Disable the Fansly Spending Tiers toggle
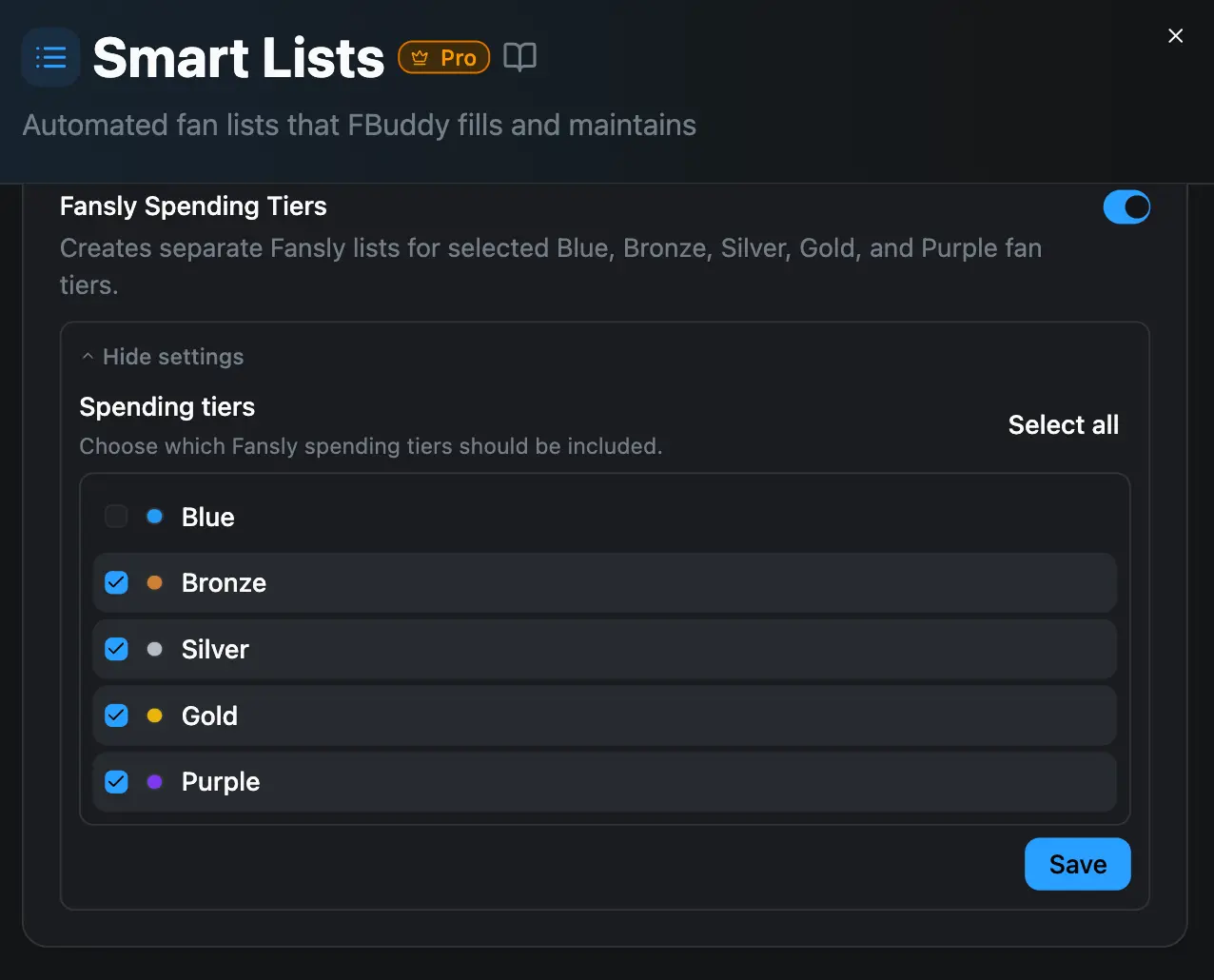The image size is (1214, 980). tap(1126, 206)
